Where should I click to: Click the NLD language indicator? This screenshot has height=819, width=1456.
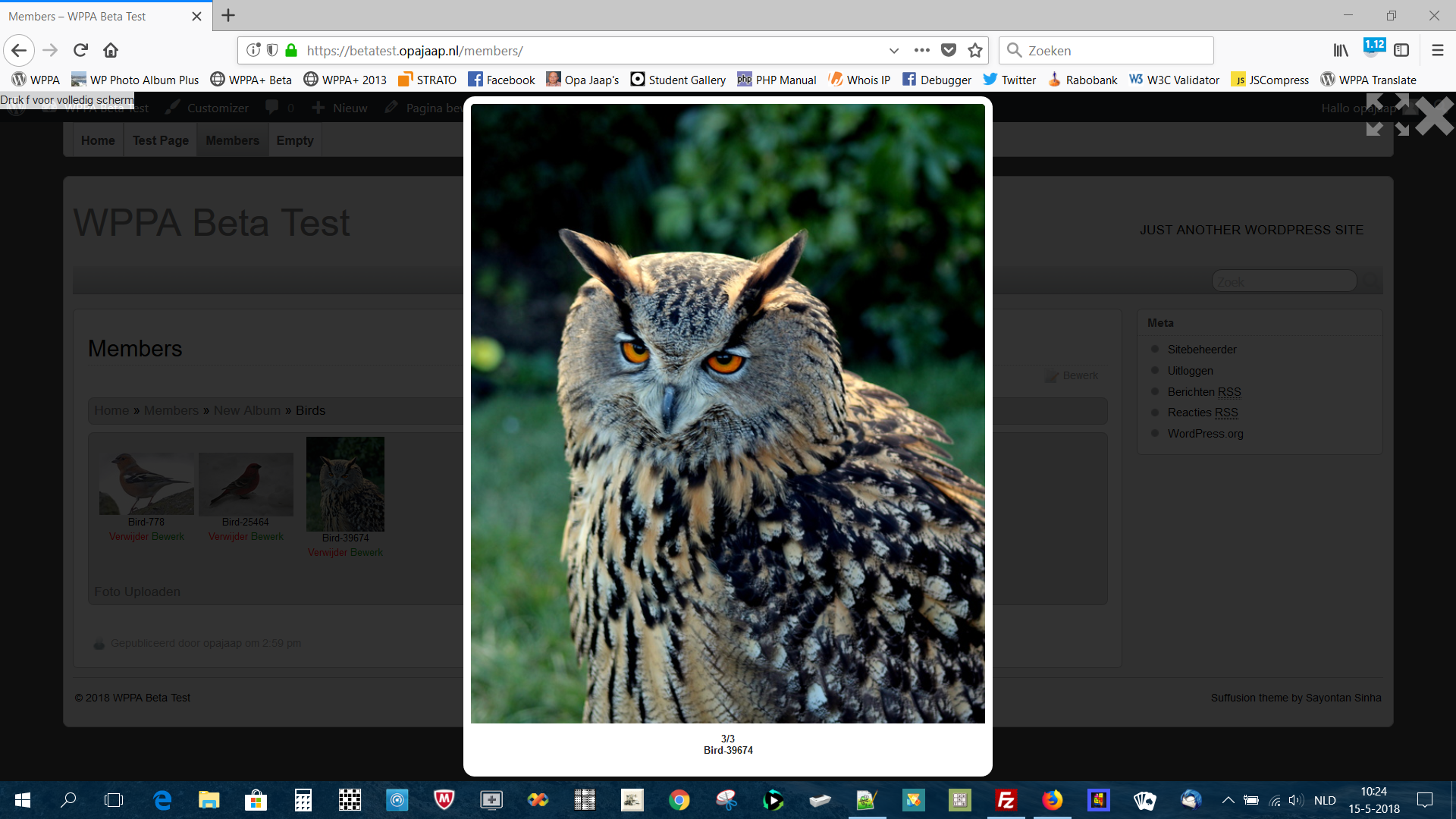pos(1325,800)
